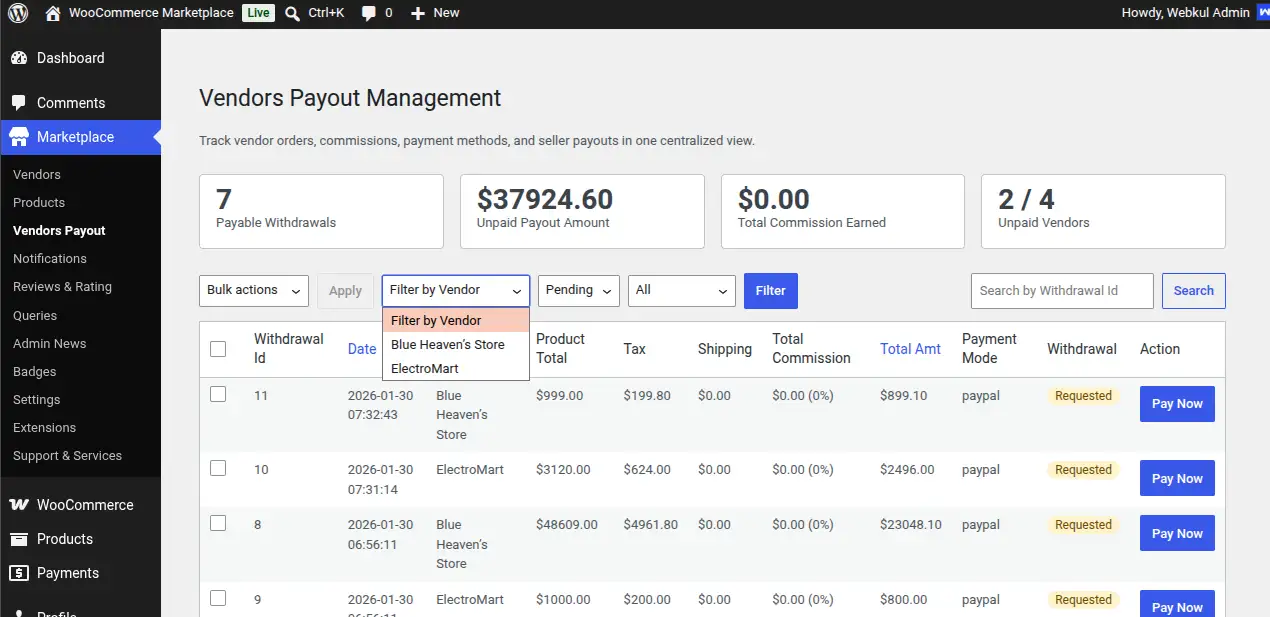Open Vendors Payout submenu item
Screen dimensions: 1270x617
tap(59, 230)
